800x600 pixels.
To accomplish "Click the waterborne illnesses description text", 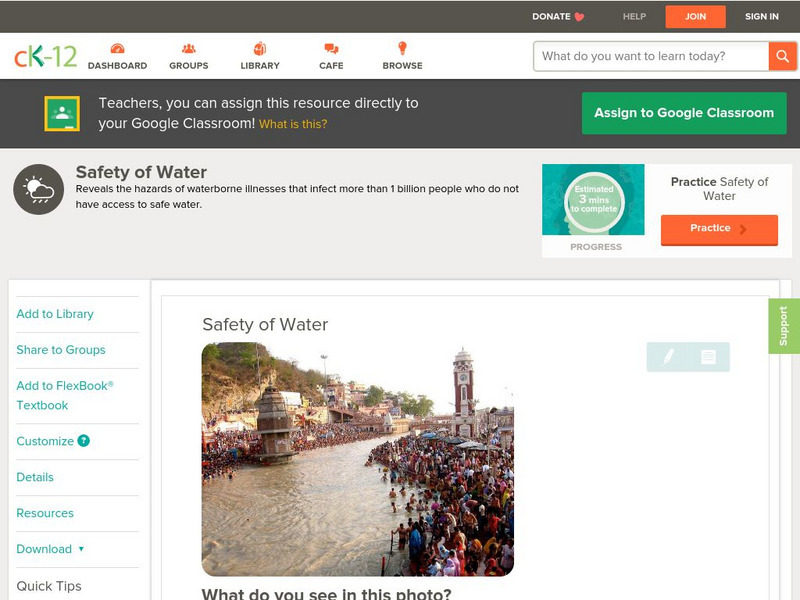I will pyautogui.click(x=297, y=196).
